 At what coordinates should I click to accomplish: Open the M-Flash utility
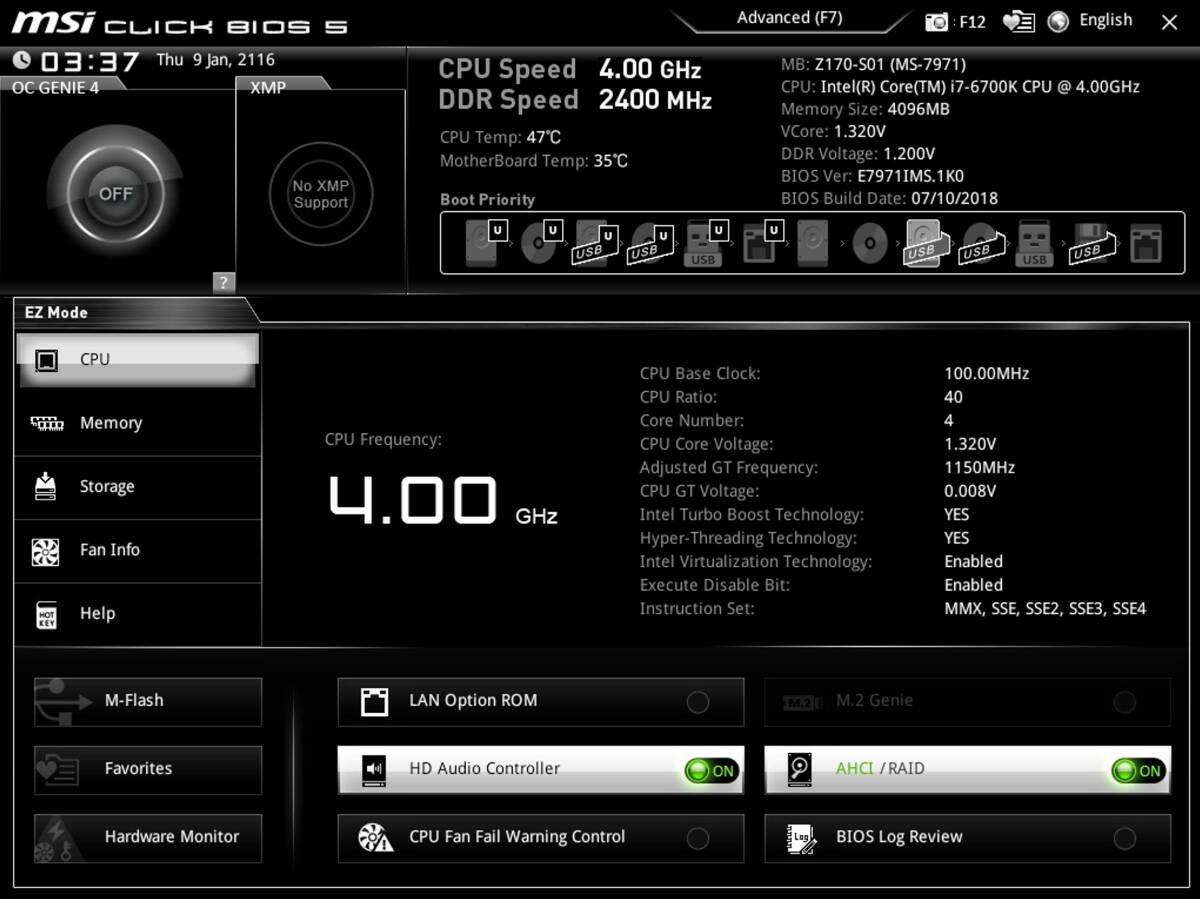point(148,701)
